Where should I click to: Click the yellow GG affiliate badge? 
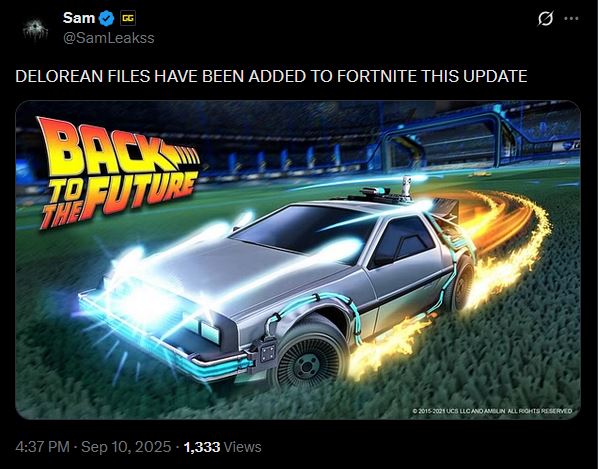[x=128, y=18]
